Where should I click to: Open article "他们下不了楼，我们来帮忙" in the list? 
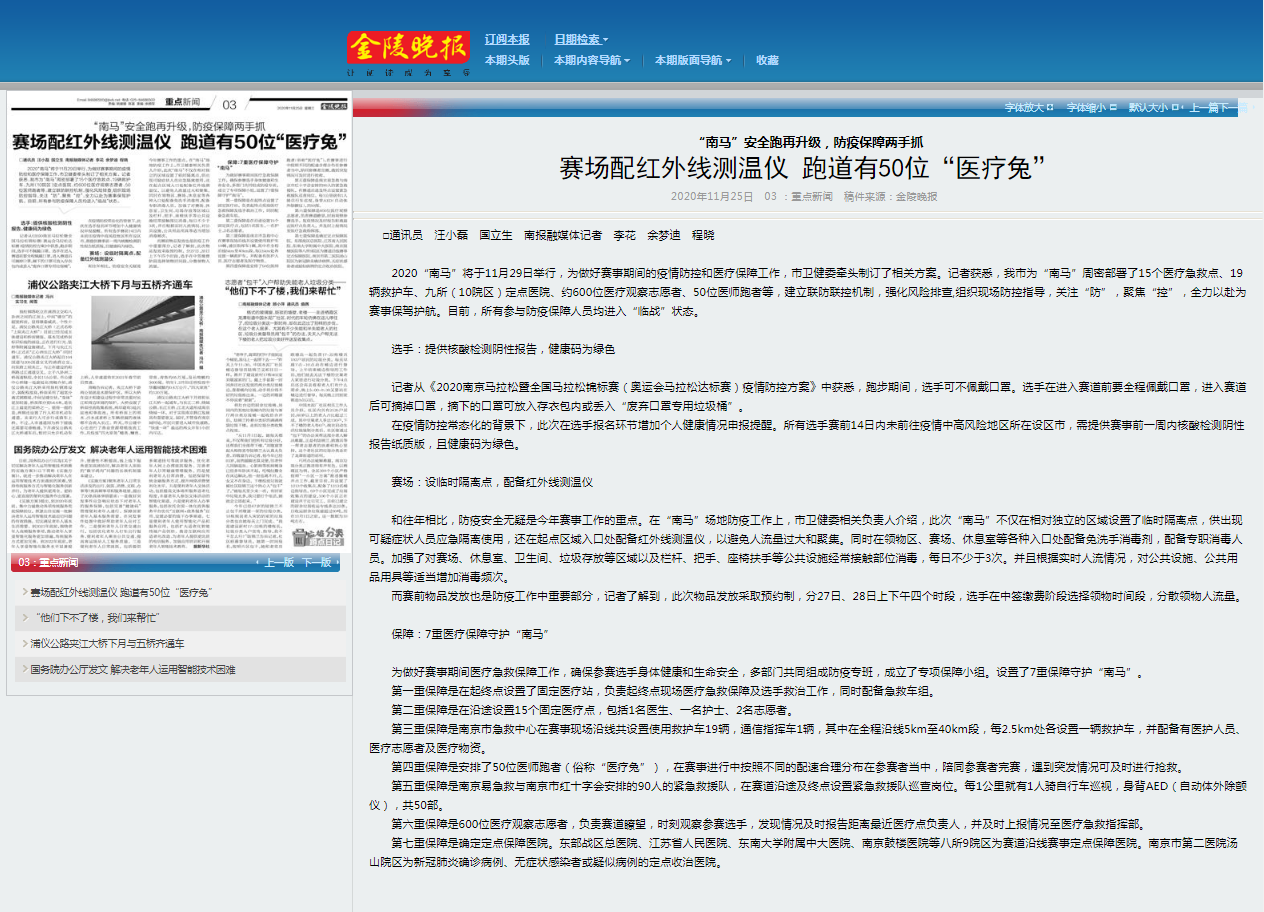96,617
